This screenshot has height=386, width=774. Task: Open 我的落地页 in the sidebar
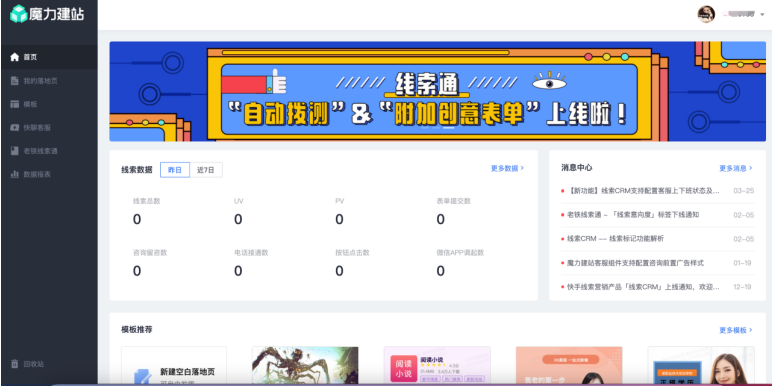tap(49, 80)
